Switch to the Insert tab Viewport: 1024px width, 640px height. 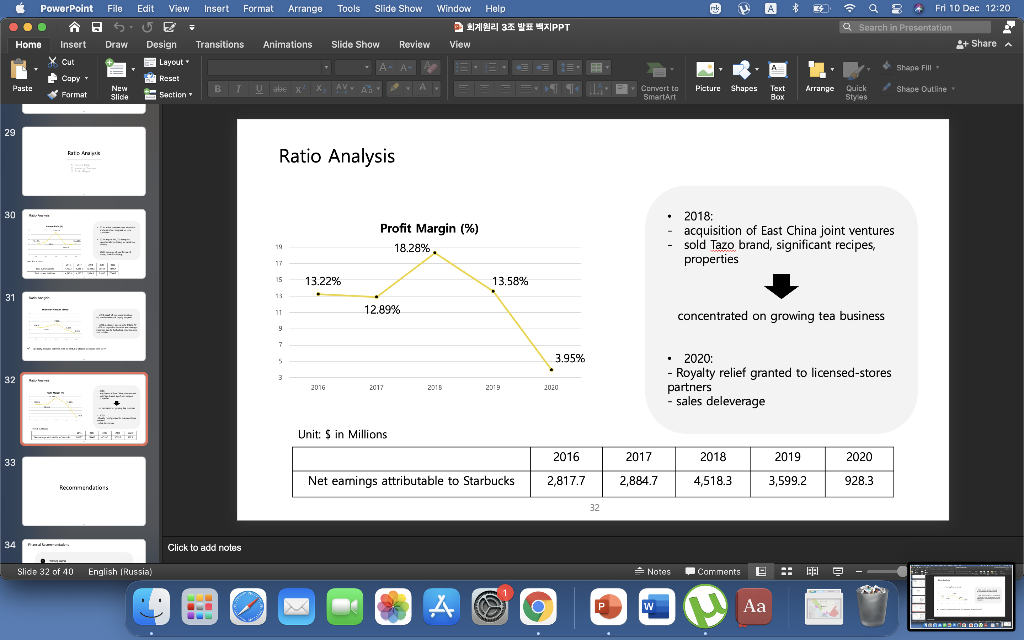pos(73,44)
